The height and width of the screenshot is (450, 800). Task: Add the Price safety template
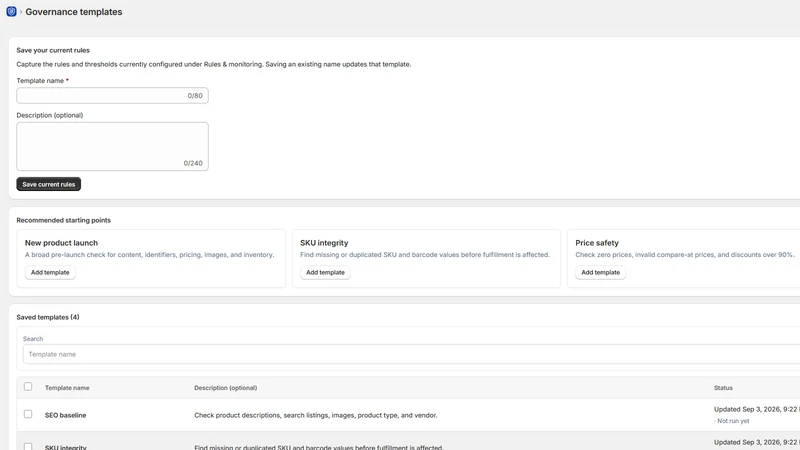pyautogui.click(x=601, y=272)
